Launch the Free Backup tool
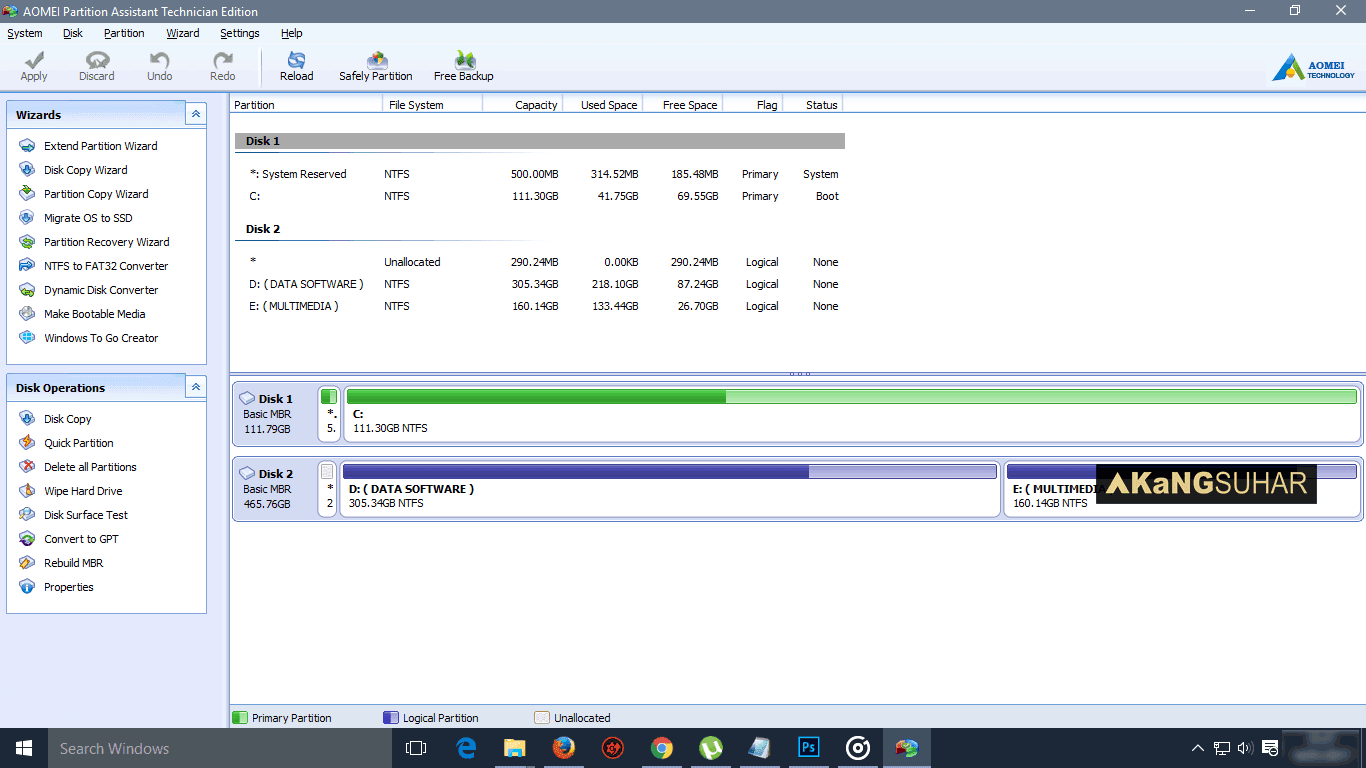1366x768 pixels. tap(464, 67)
